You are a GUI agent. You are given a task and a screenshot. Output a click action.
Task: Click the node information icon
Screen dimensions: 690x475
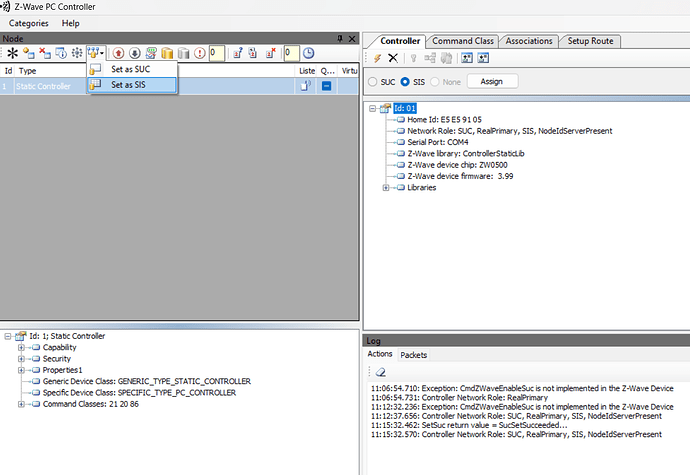tap(61, 53)
